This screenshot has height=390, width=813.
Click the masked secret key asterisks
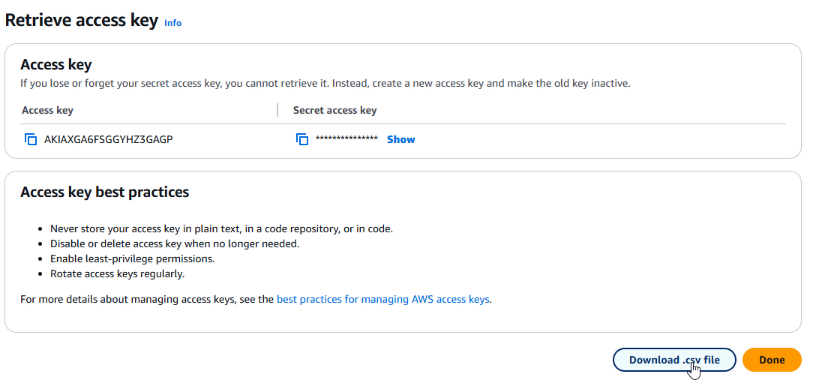[346, 138]
